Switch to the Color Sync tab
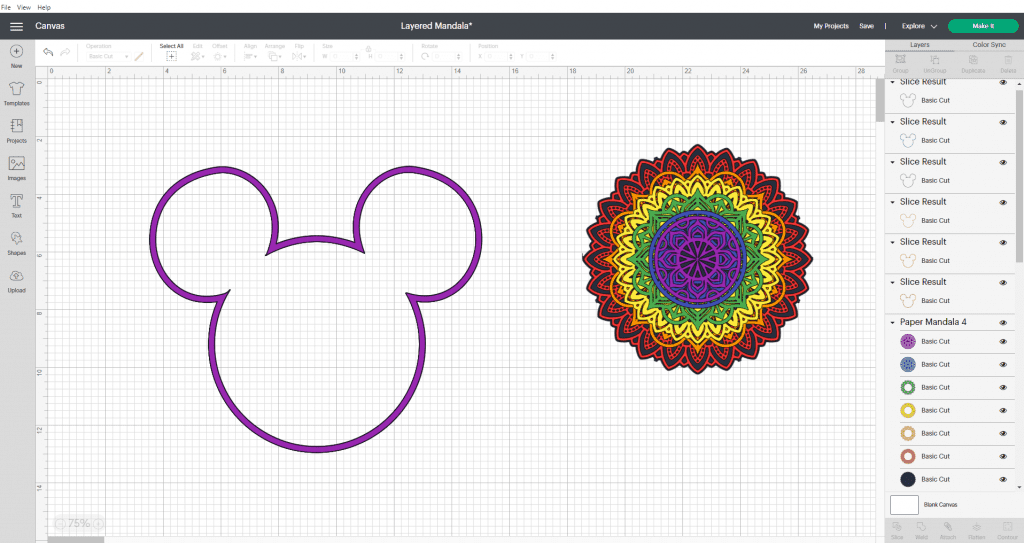The height and width of the screenshot is (543, 1024). click(x=989, y=44)
